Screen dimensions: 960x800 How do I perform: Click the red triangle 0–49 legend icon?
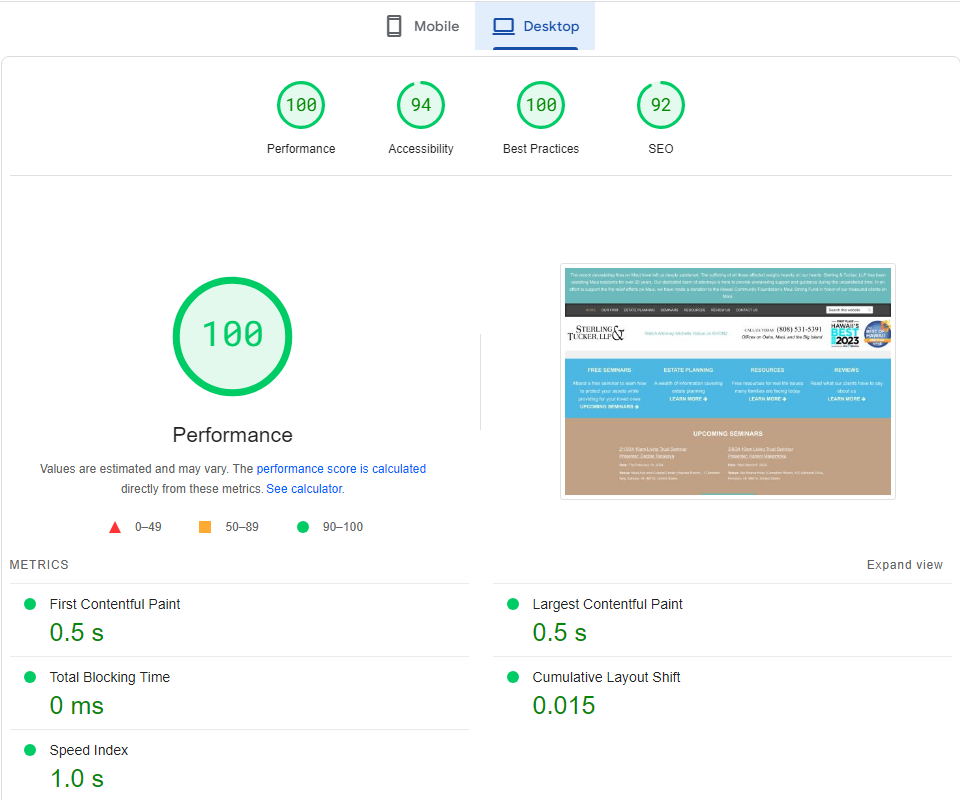point(114,527)
